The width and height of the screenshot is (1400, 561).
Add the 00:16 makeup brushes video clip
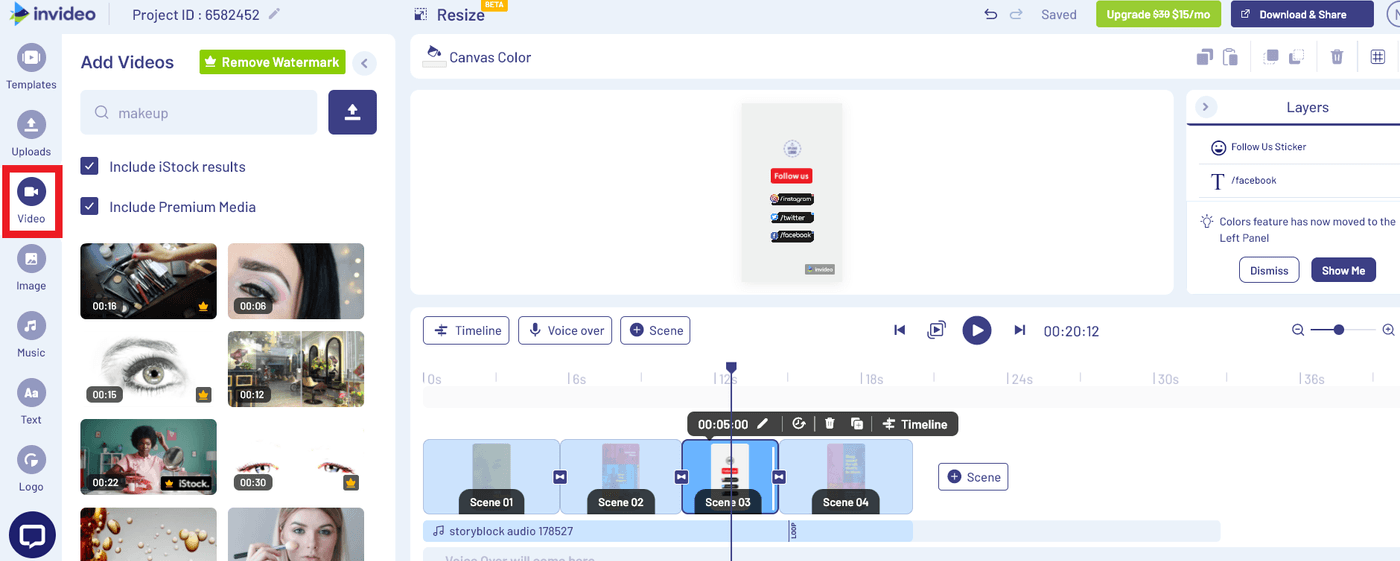148,281
